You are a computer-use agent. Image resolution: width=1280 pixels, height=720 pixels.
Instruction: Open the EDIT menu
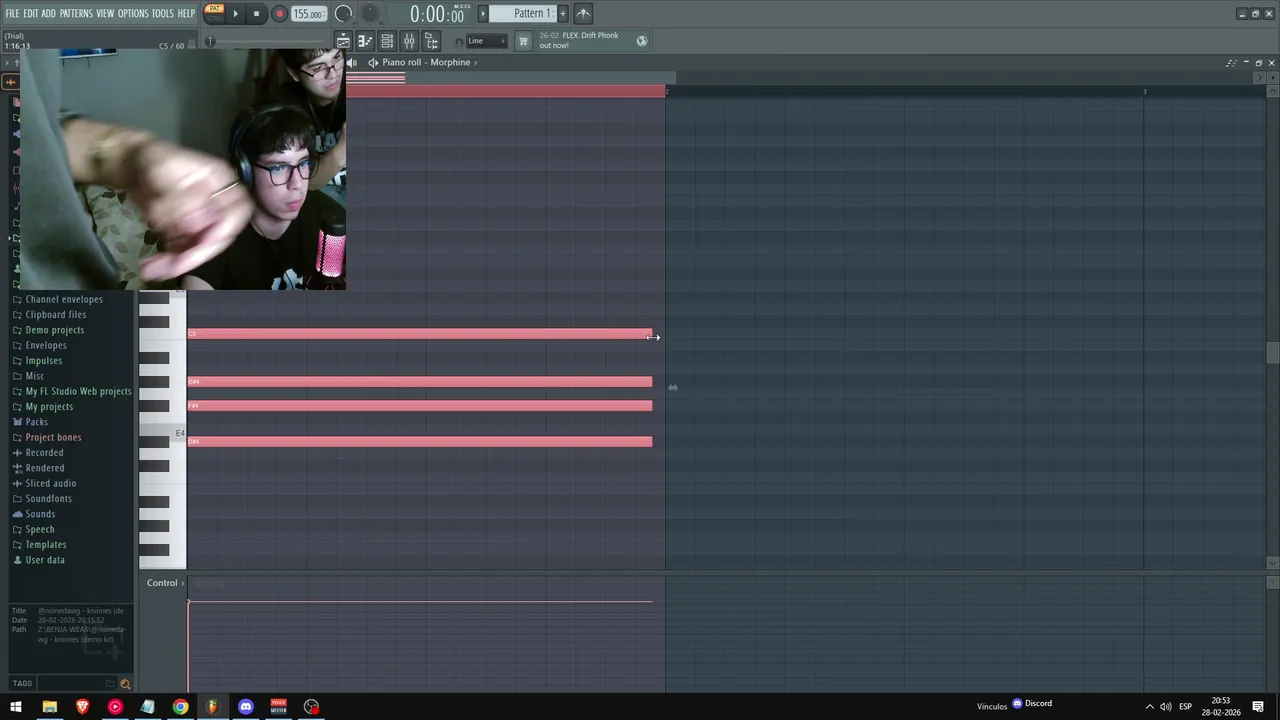(x=31, y=13)
